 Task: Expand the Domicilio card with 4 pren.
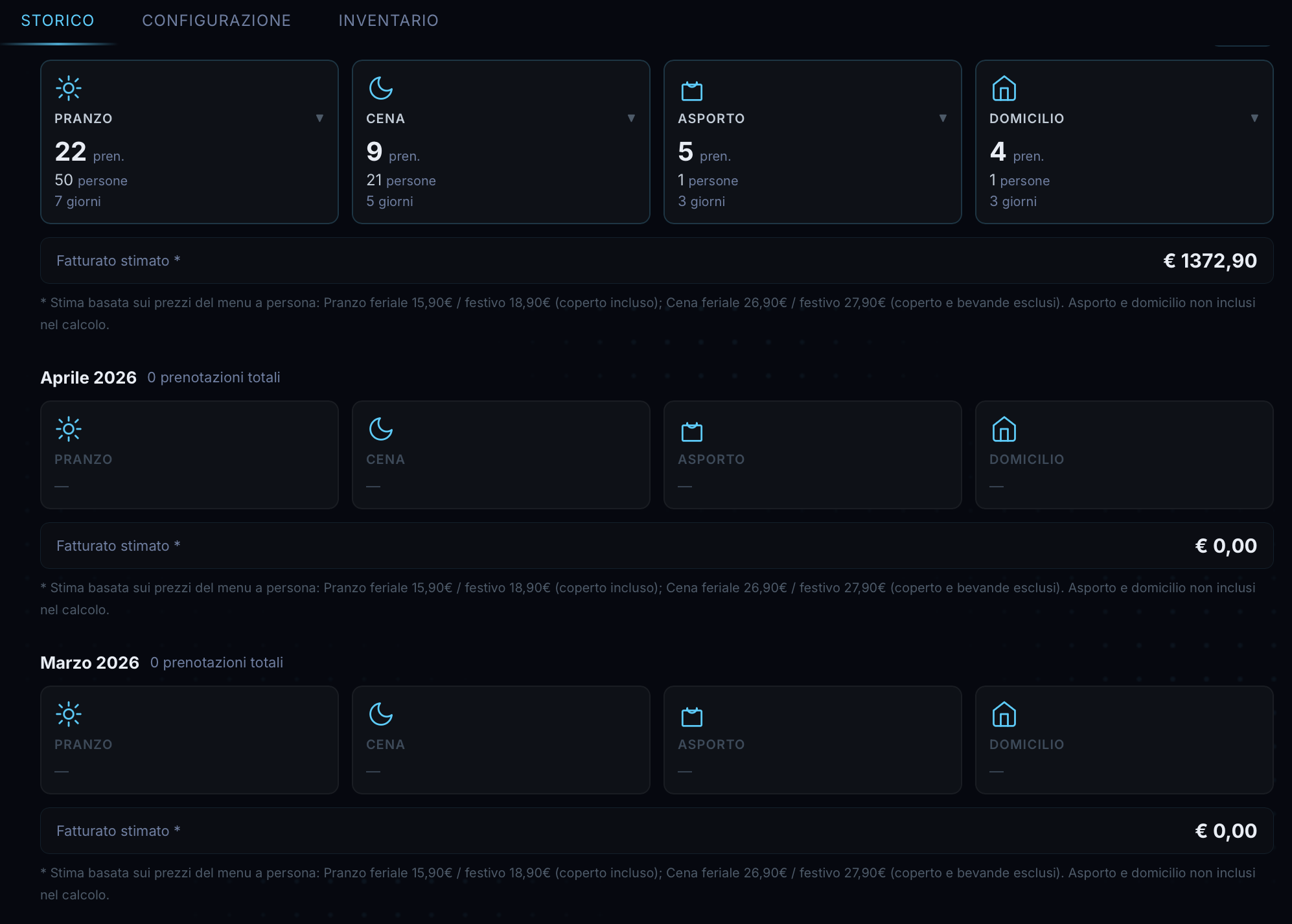(1254, 118)
